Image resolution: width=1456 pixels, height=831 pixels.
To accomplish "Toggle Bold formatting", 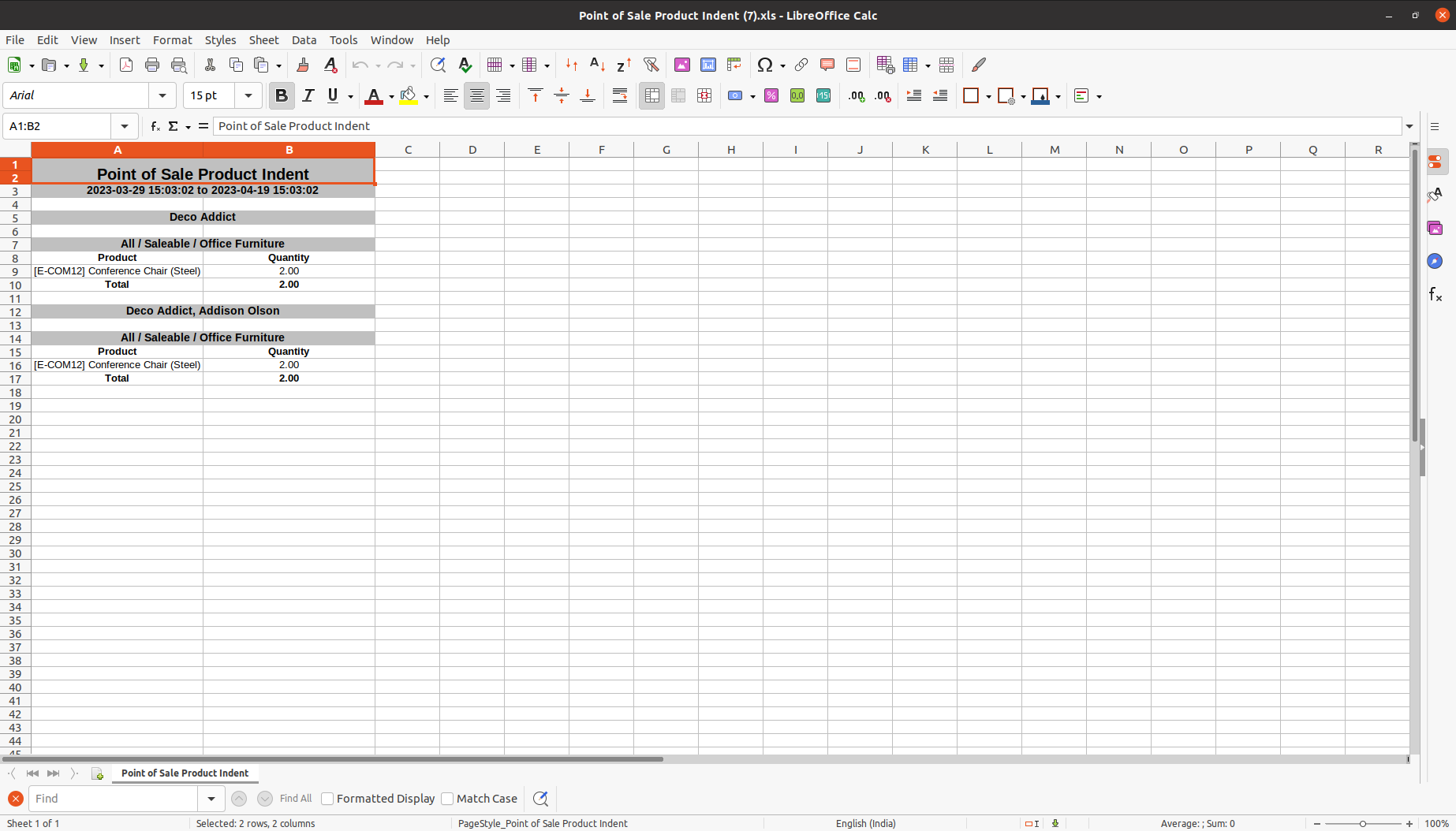I will tap(281, 96).
